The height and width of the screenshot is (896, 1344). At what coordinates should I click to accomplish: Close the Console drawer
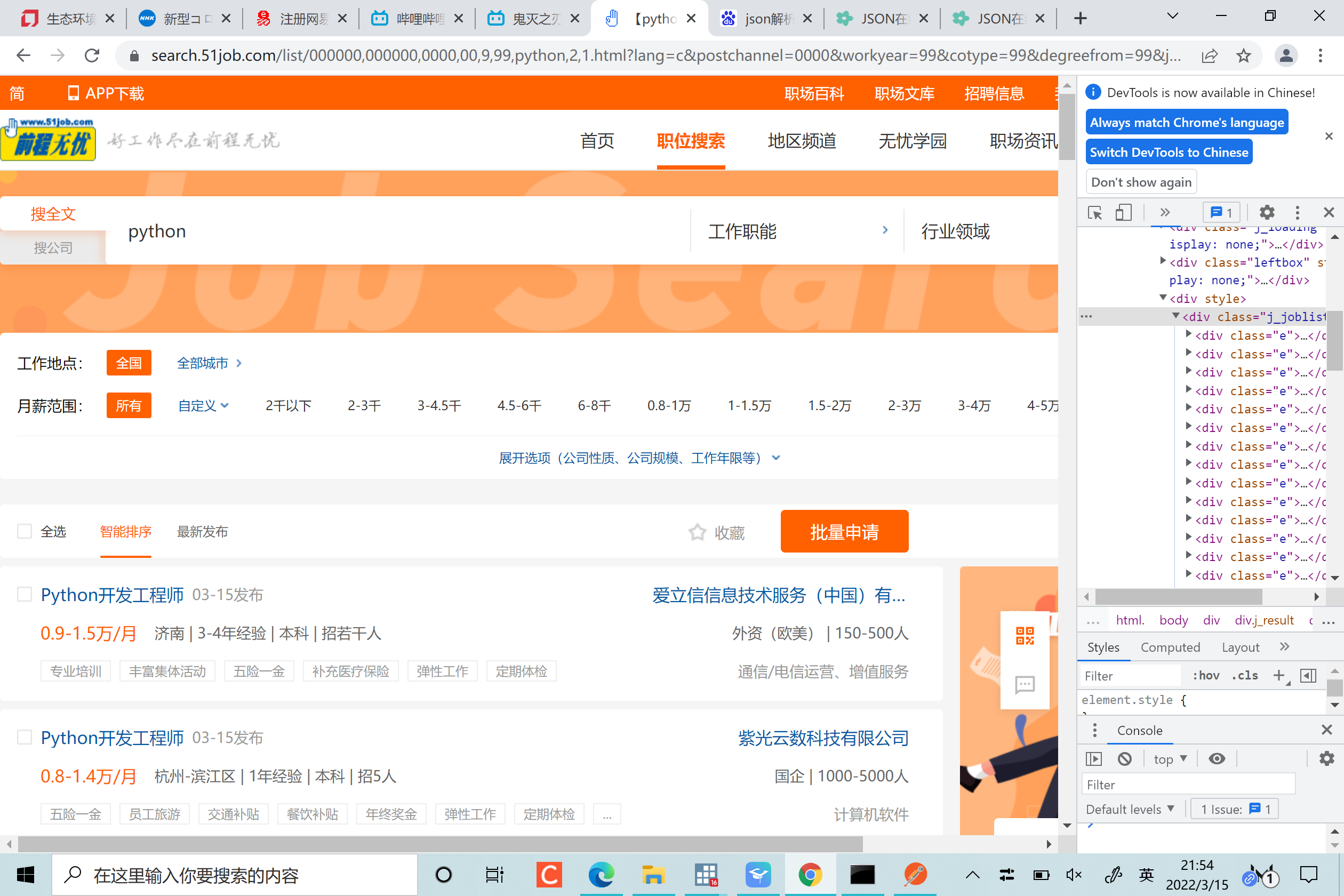pos(1327,730)
